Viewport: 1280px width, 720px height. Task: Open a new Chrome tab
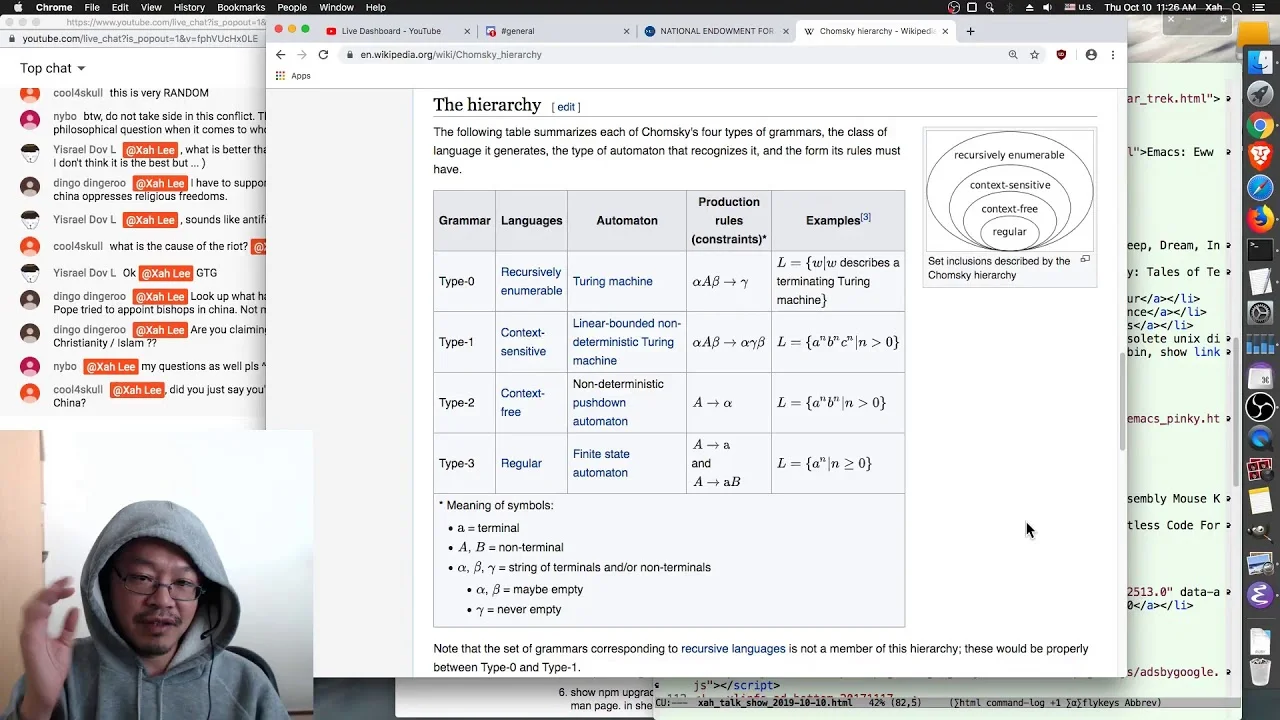click(x=970, y=31)
